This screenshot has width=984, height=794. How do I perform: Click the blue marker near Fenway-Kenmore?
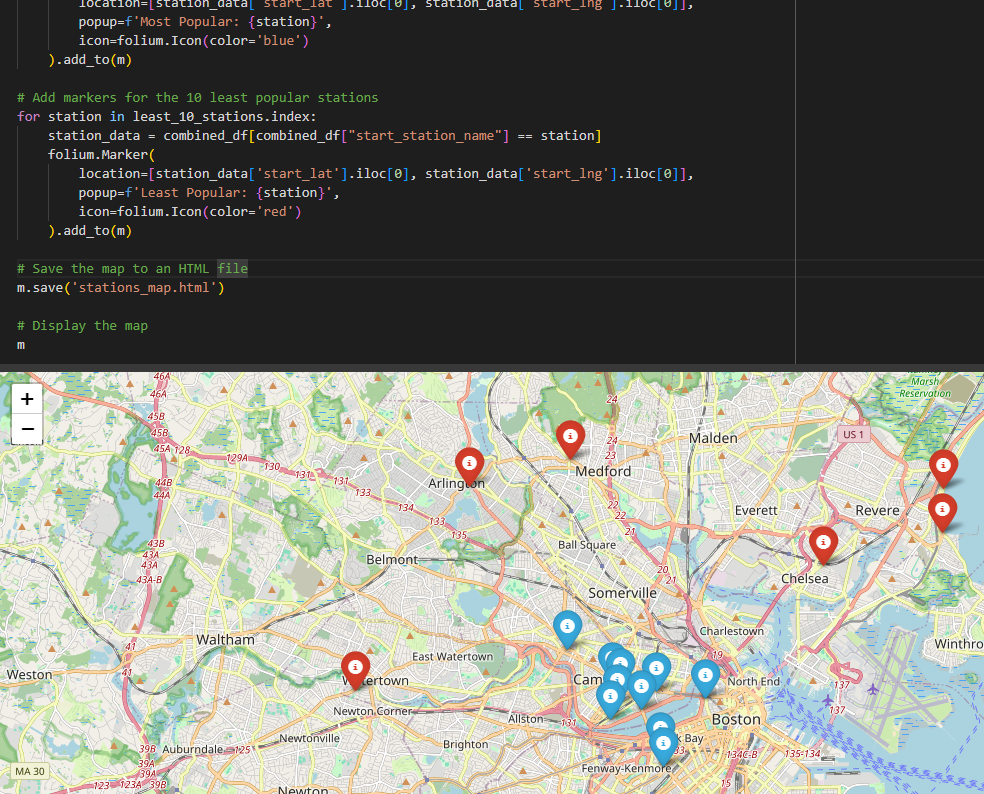tap(663, 743)
